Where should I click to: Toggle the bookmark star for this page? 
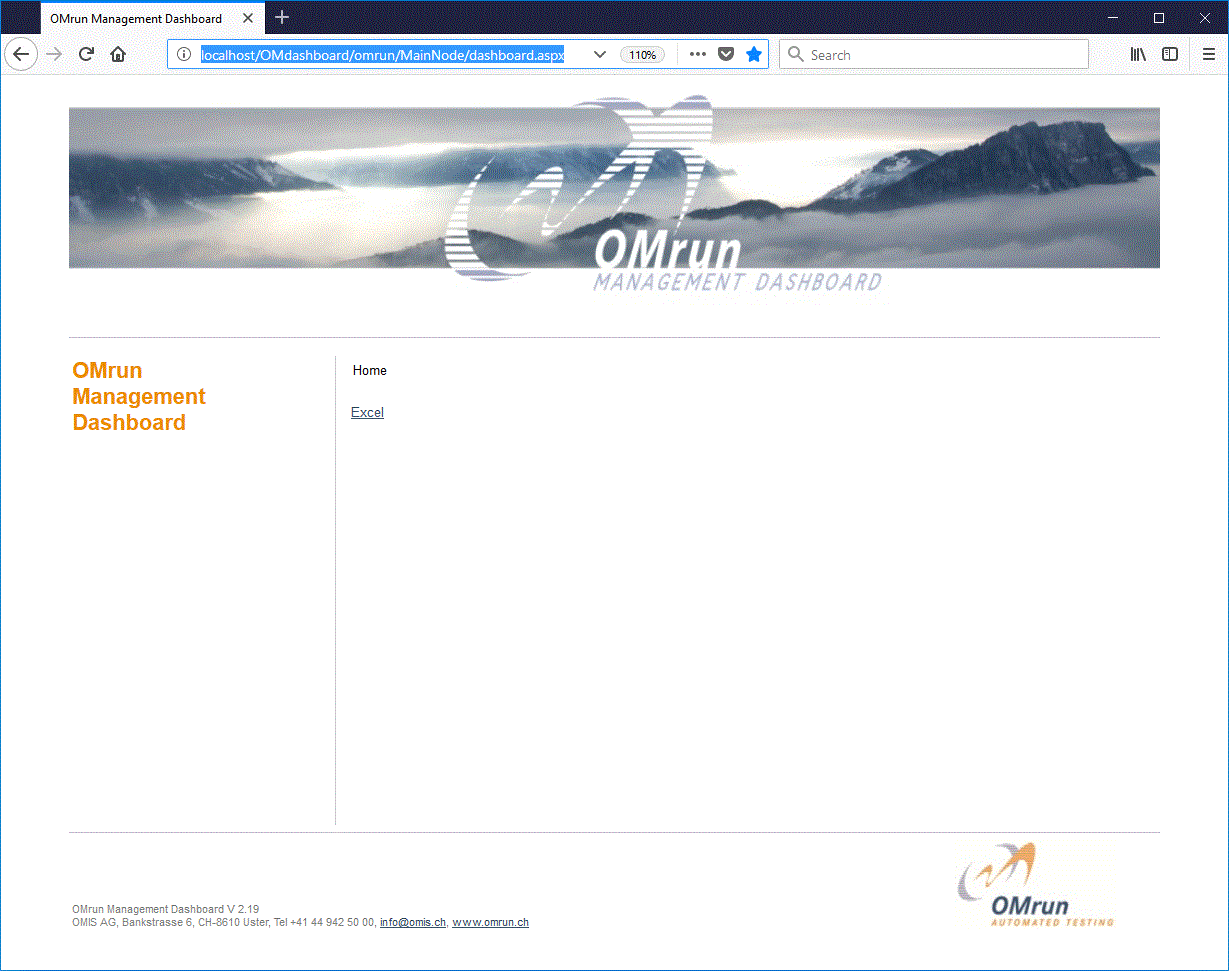coord(753,54)
